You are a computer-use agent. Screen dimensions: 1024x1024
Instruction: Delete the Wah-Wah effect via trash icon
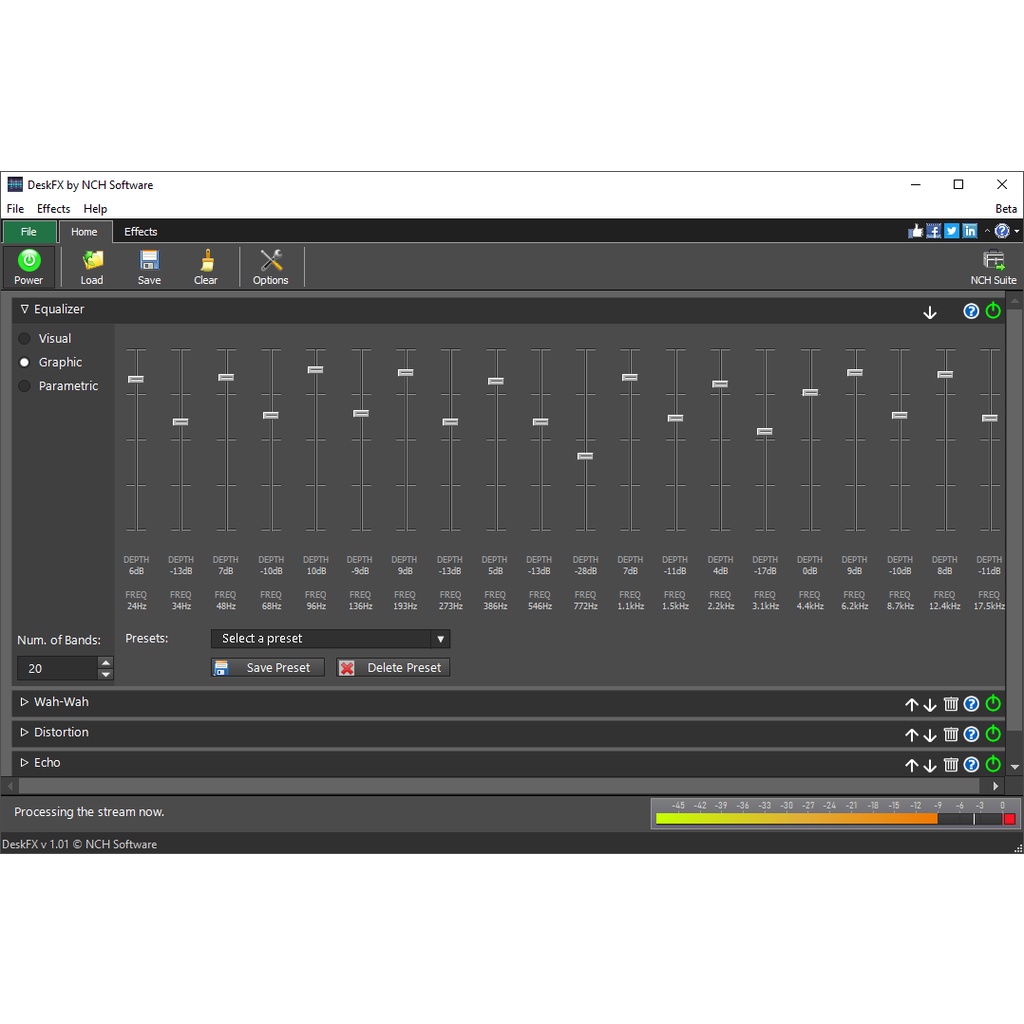(x=951, y=704)
